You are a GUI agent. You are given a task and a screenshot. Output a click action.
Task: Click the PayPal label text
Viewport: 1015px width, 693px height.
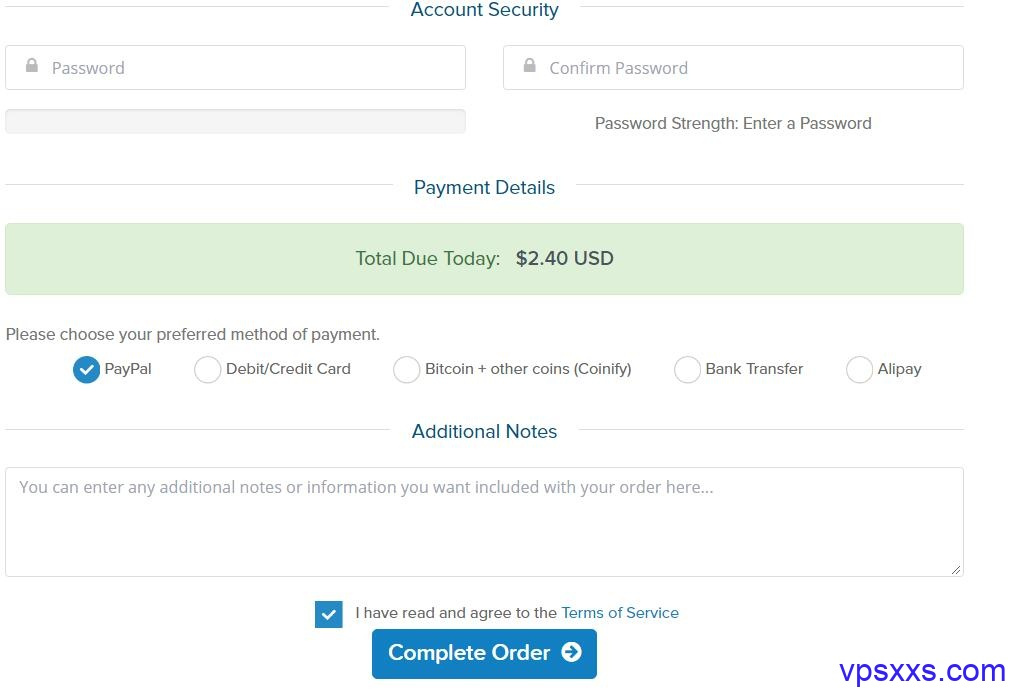click(128, 369)
